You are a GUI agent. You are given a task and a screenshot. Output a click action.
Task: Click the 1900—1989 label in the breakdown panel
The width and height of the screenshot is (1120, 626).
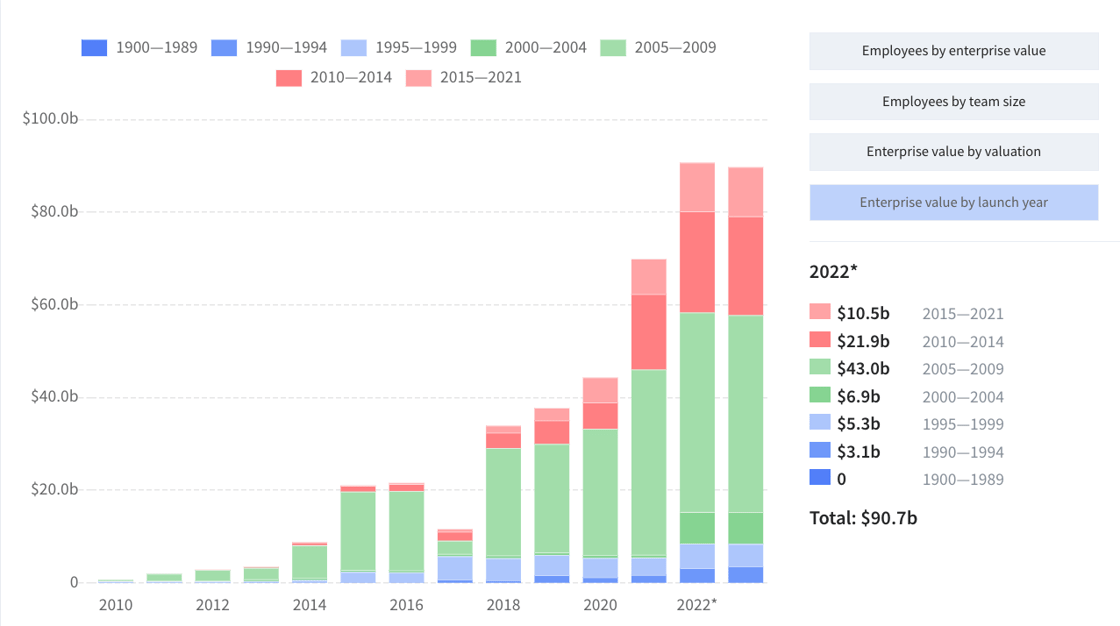963,480
